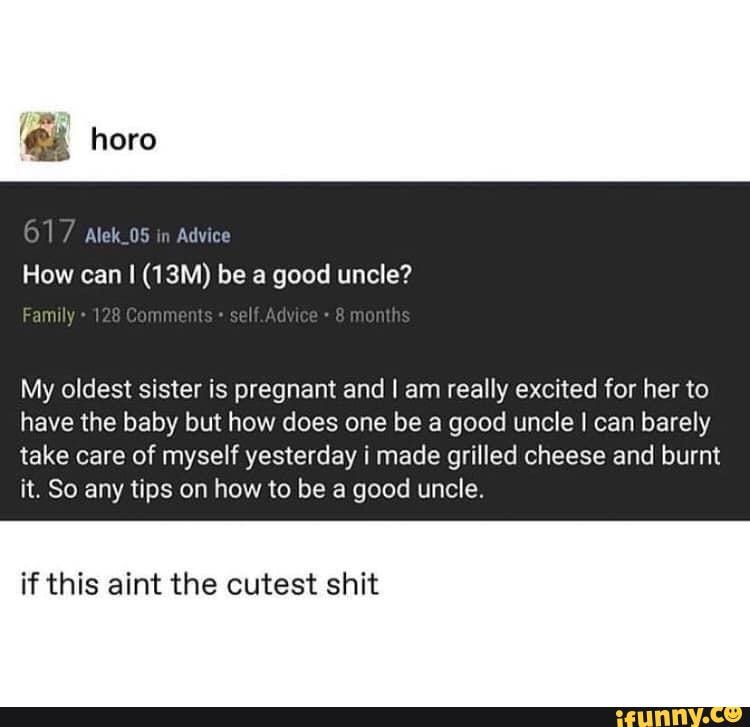Screen dimensions: 750x727
Task: Select the Family flair tag
Action: [48, 316]
